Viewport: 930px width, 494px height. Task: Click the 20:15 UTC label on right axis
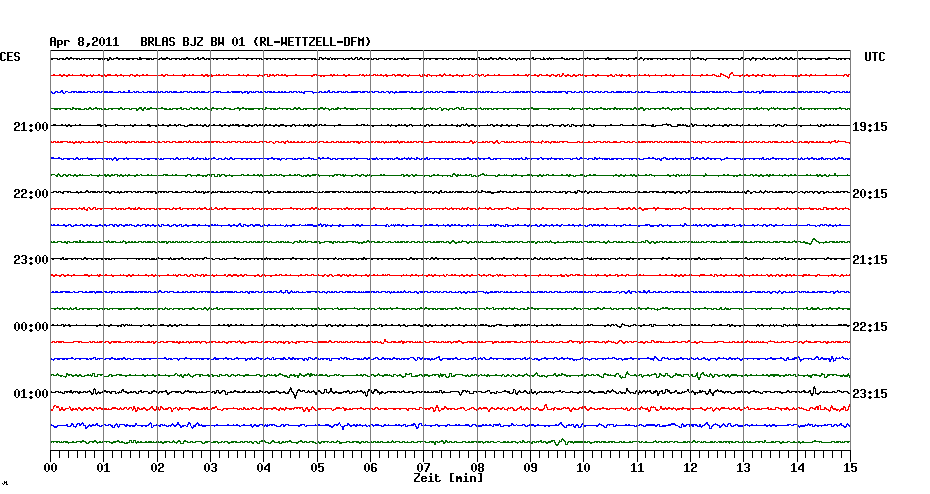click(869, 194)
